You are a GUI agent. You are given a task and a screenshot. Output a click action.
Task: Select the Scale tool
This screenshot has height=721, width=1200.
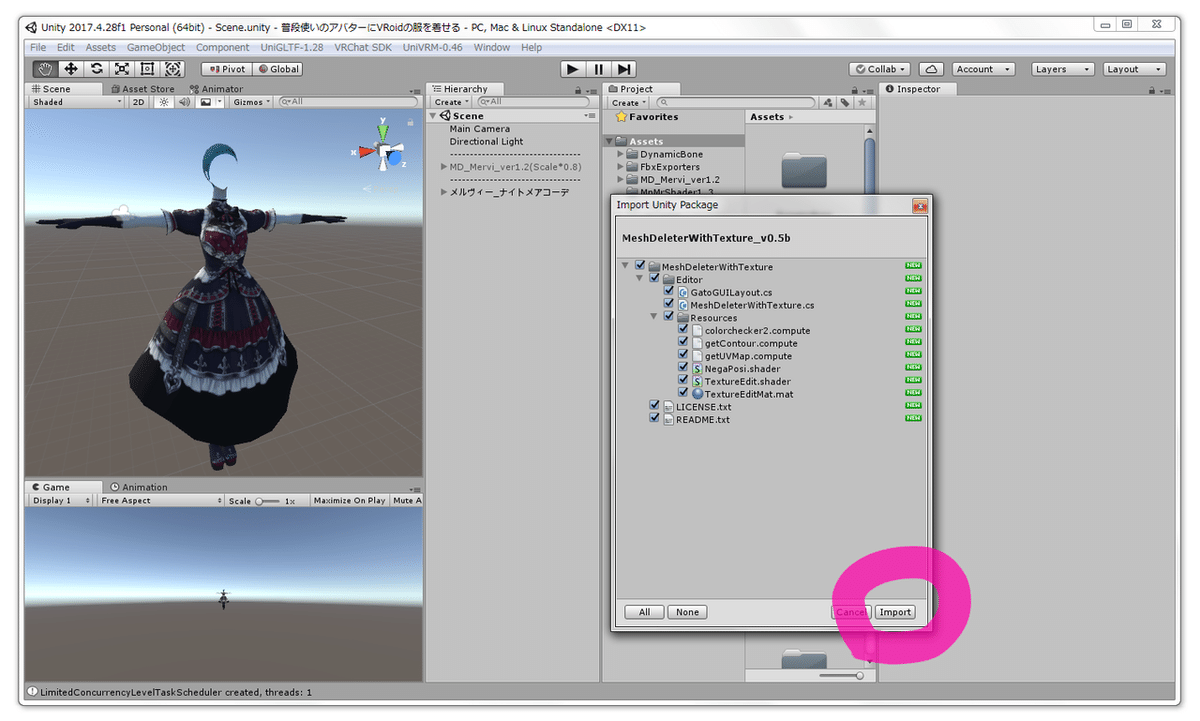point(122,69)
